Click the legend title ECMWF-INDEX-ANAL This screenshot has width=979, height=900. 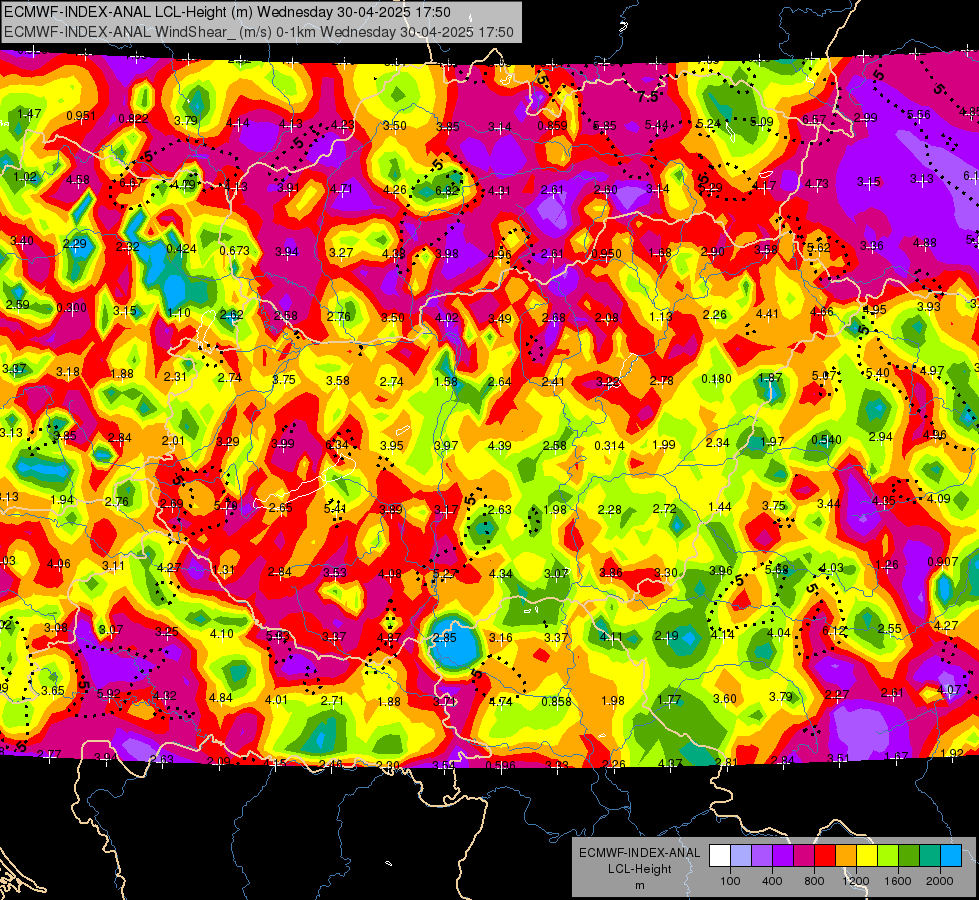(639, 853)
